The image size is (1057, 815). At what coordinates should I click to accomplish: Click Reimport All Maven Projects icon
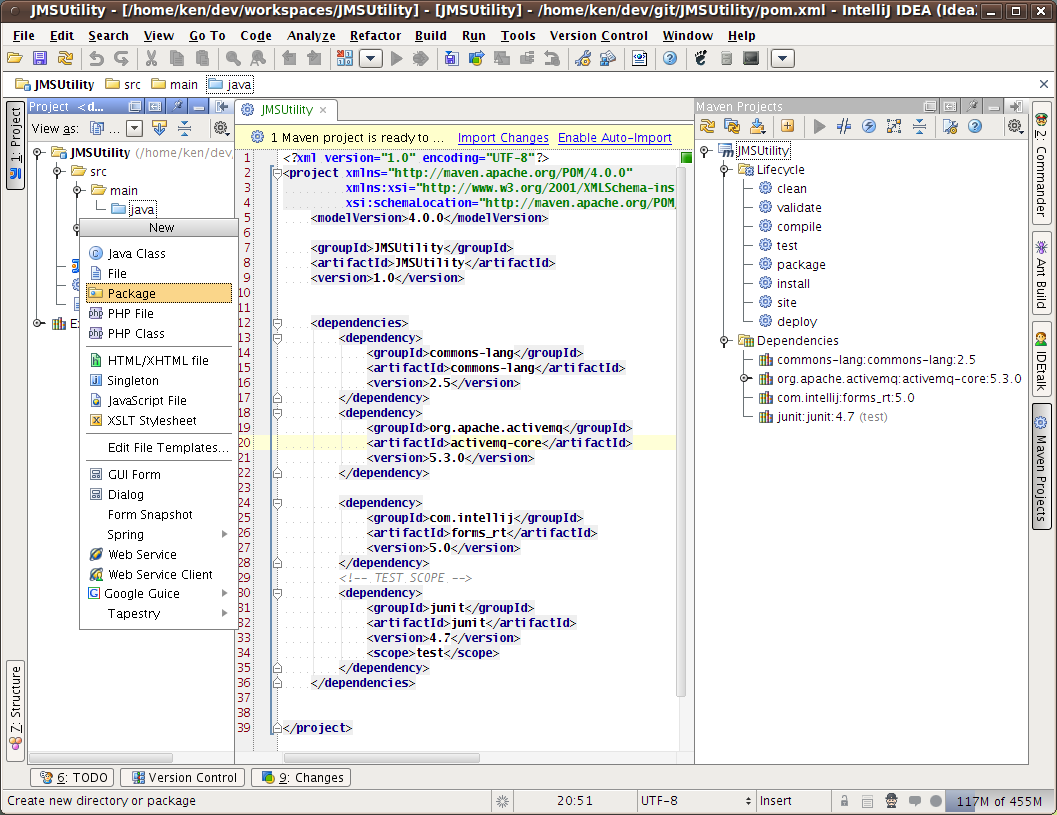[707, 126]
